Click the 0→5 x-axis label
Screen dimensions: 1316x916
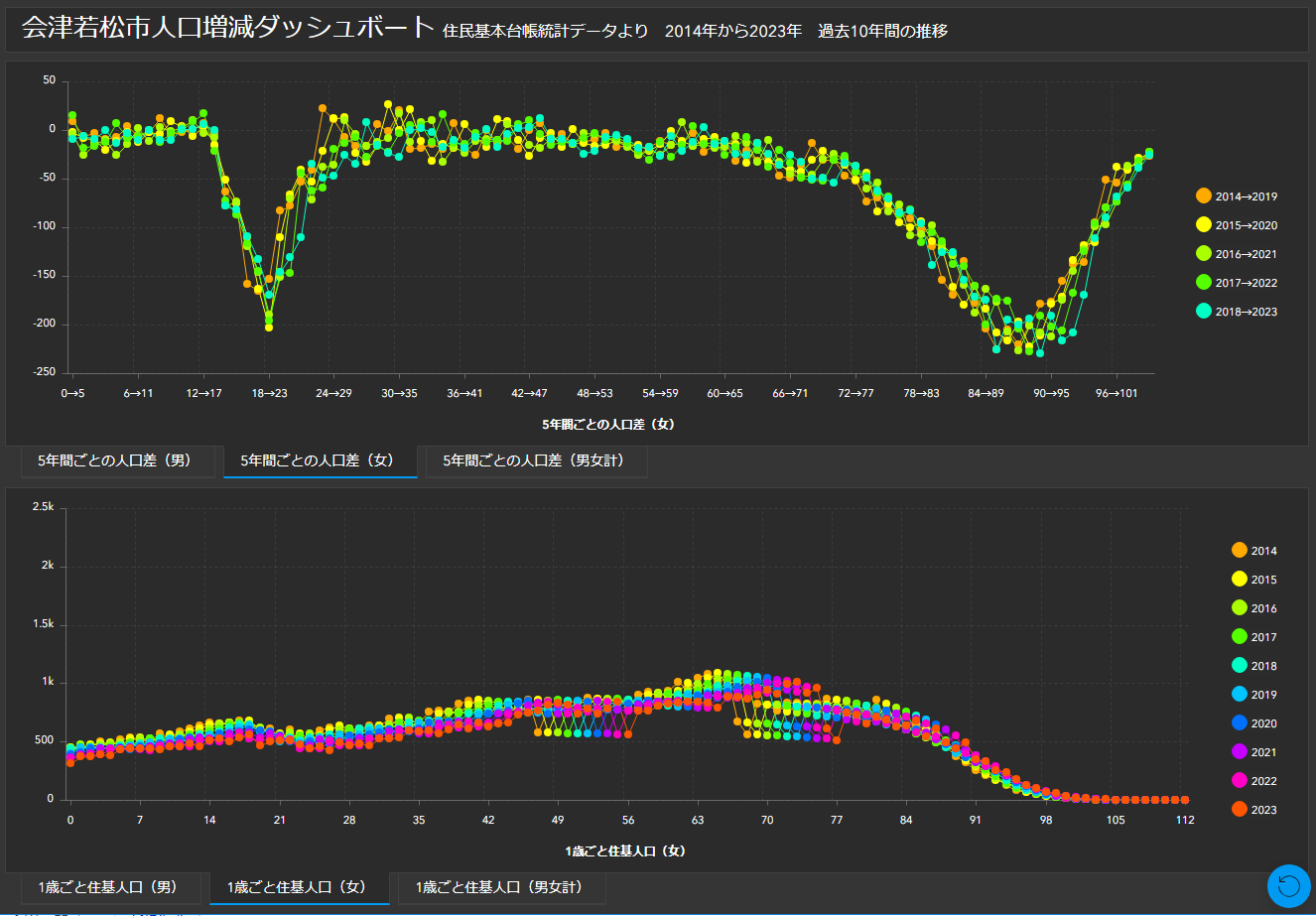[x=72, y=393]
